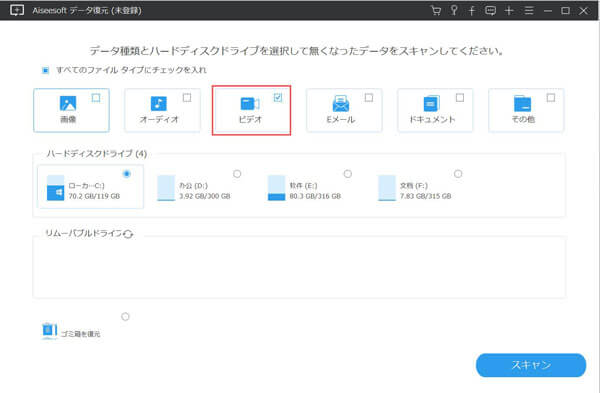Select the C: drive radio button
This screenshot has width=600, height=393.
(x=127, y=174)
